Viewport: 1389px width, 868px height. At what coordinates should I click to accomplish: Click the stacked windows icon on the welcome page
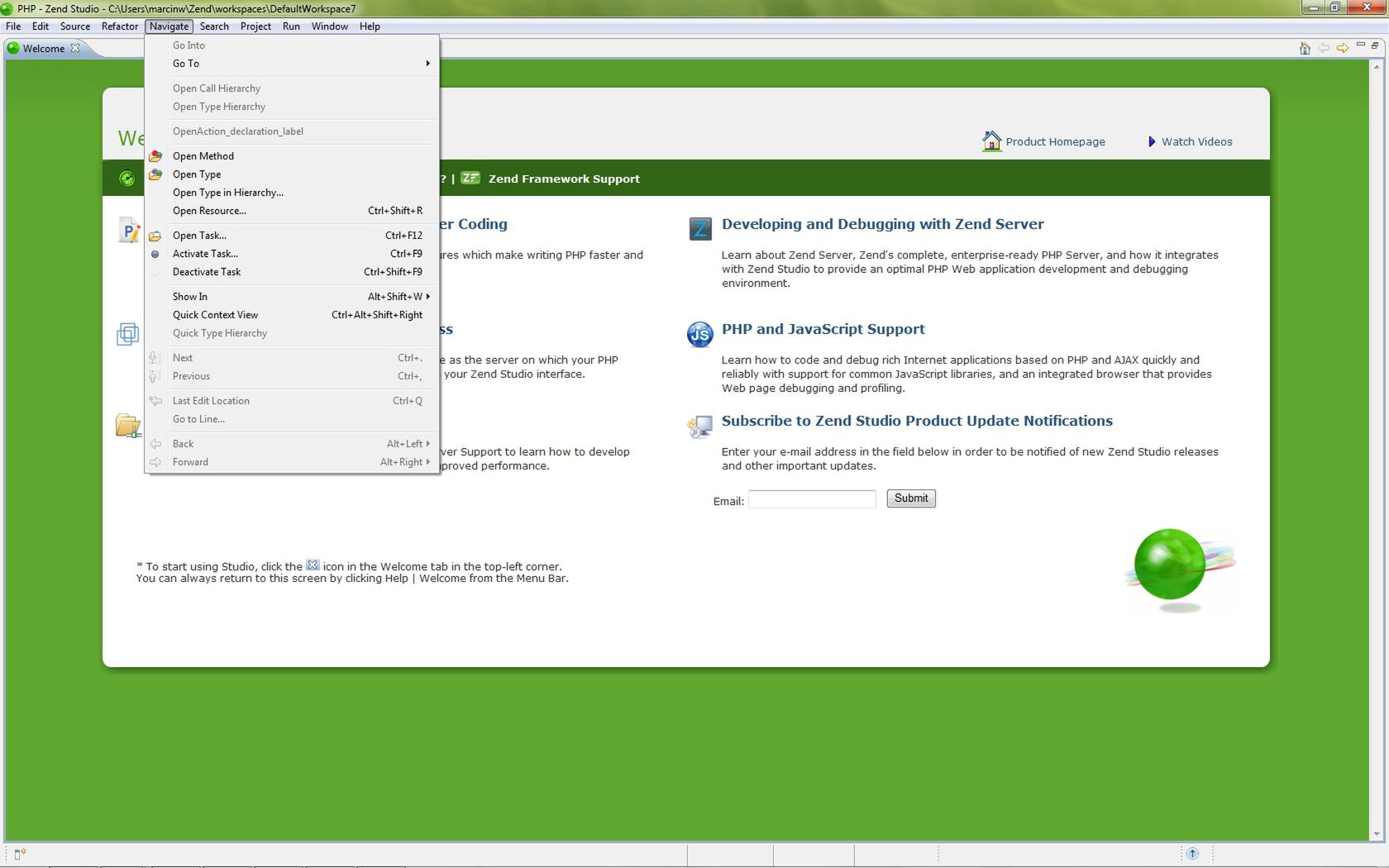pyautogui.click(x=127, y=334)
